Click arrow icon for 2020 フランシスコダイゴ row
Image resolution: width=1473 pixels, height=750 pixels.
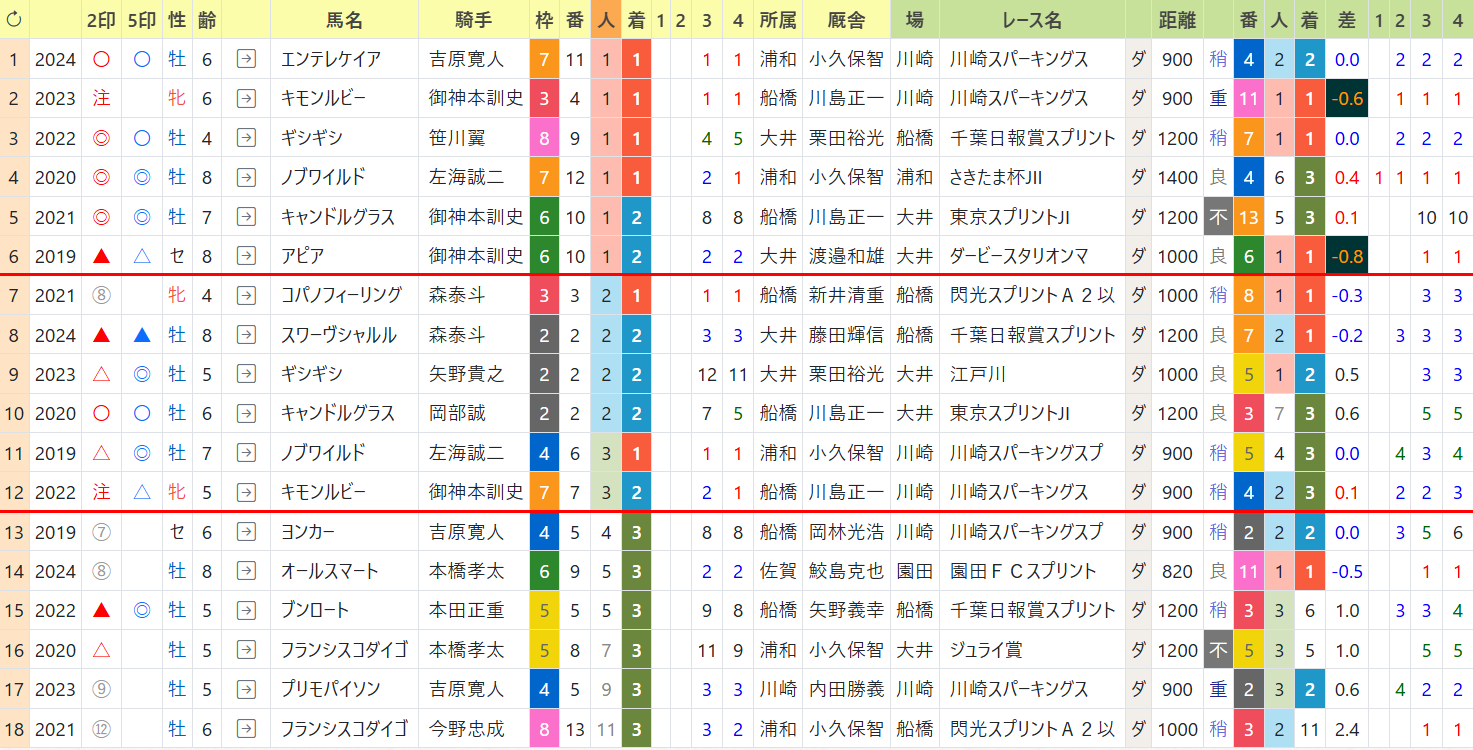point(245,650)
